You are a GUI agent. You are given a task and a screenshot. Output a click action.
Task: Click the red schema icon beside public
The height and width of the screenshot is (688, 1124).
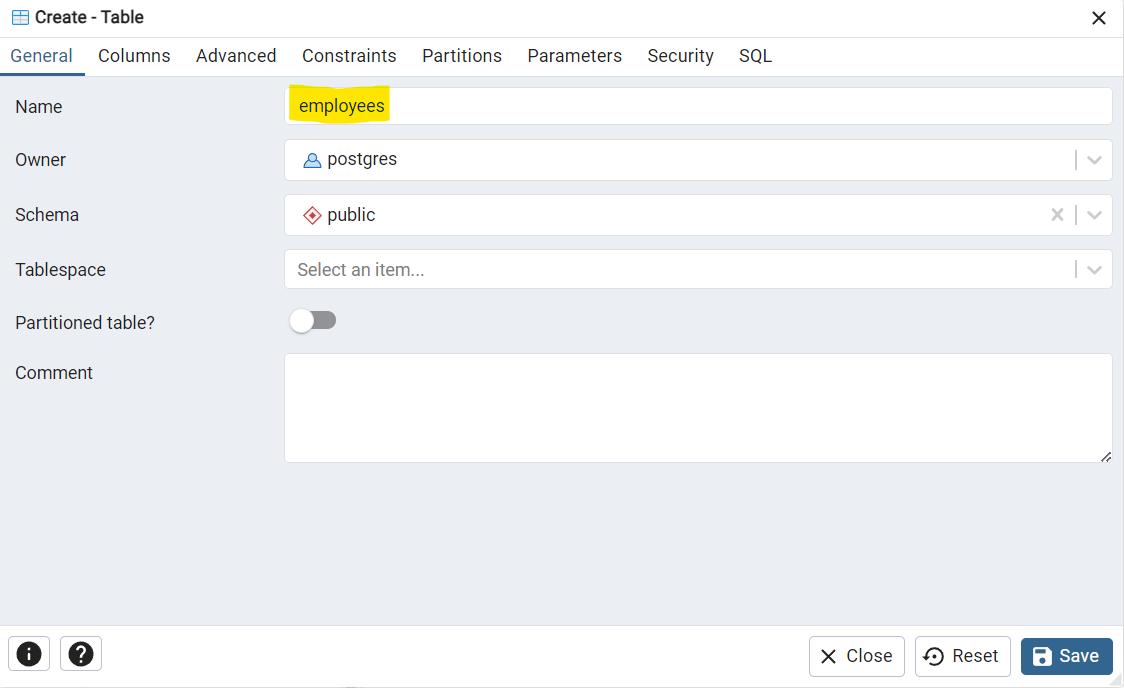tap(311, 214)
